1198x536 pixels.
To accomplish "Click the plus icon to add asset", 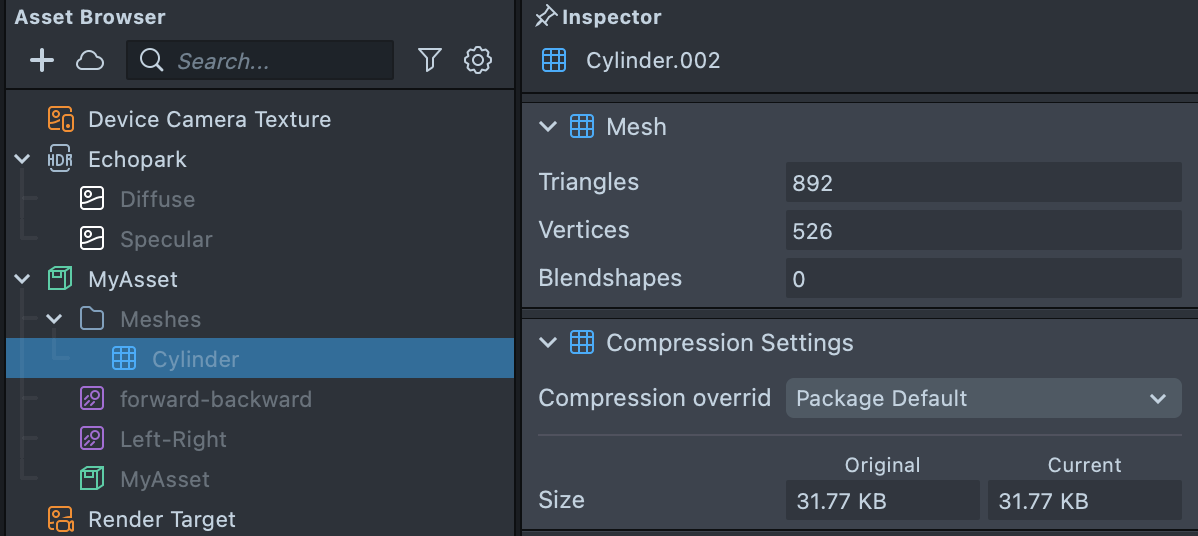I will click(41, 61).
